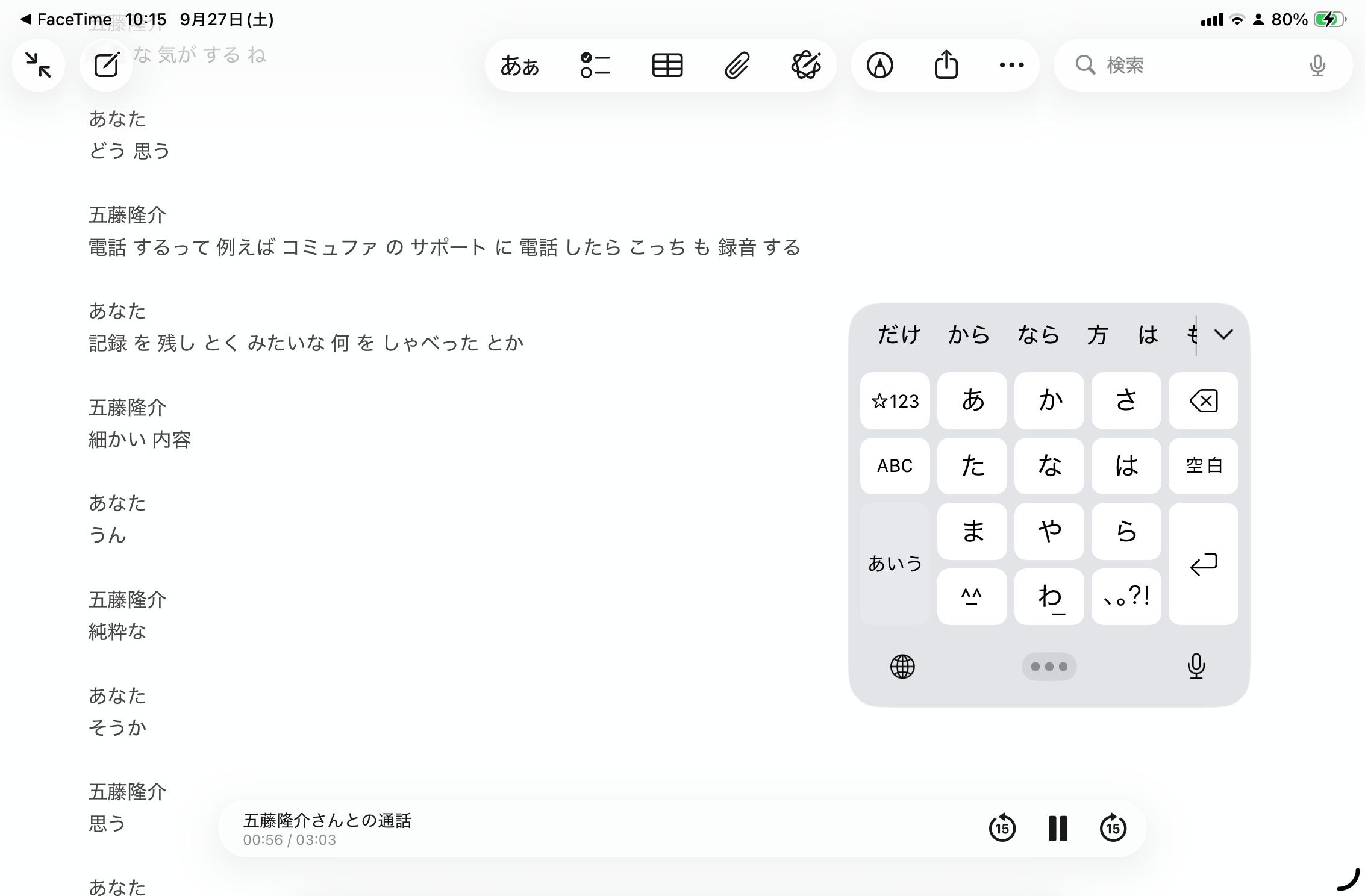This screenshot has width=1365, height=896.
Task: Insert a table using the table icon
Action: pyautogui.click(x=667, y=65)
